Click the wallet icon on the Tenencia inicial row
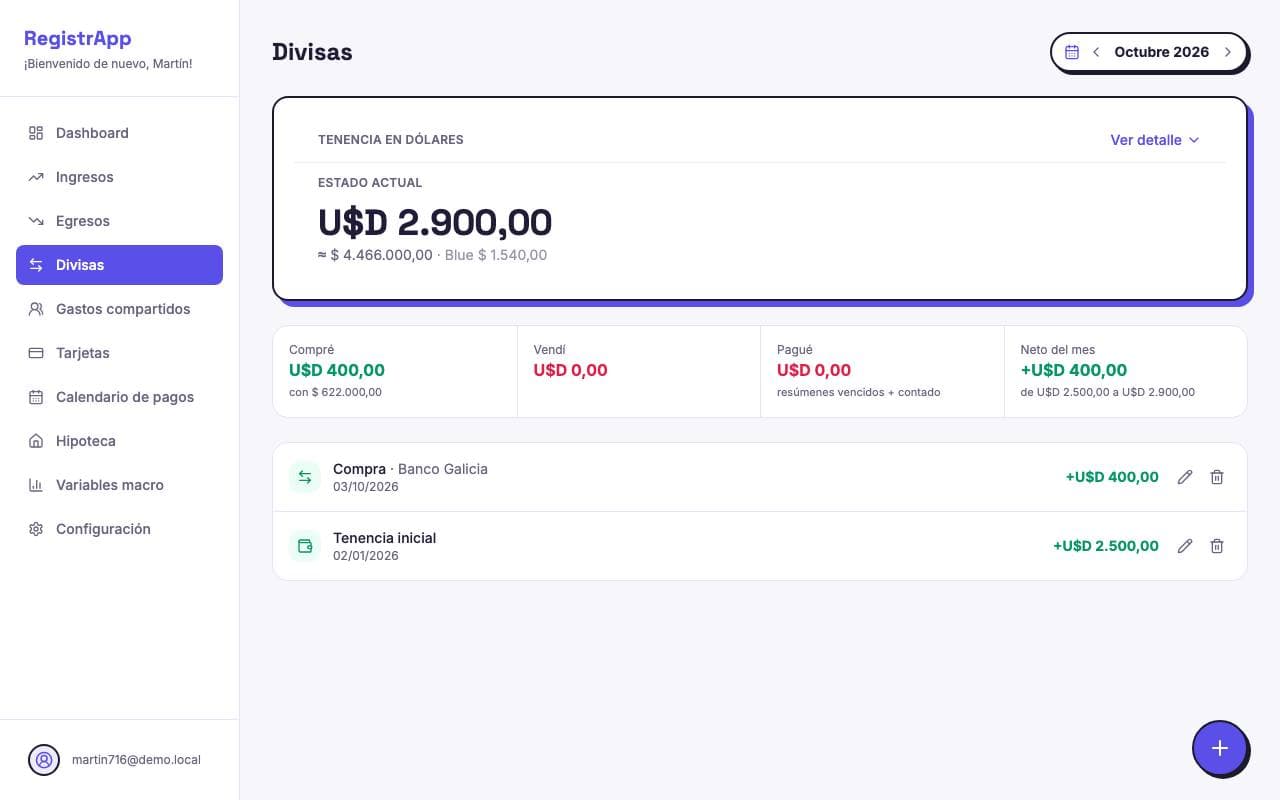1280x800 pixels. coord(305,546)
